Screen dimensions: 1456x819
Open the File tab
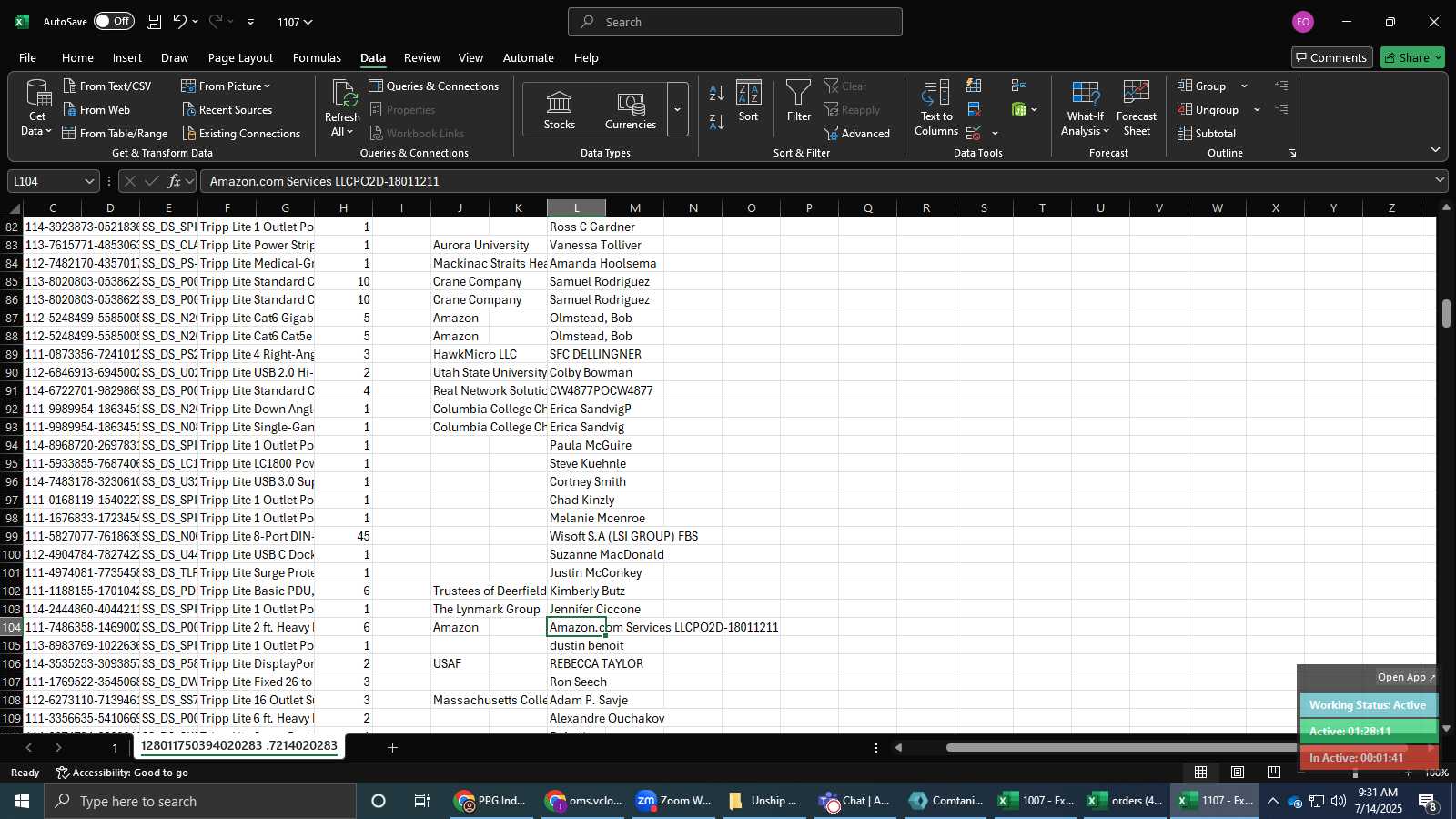click(28, 57)
